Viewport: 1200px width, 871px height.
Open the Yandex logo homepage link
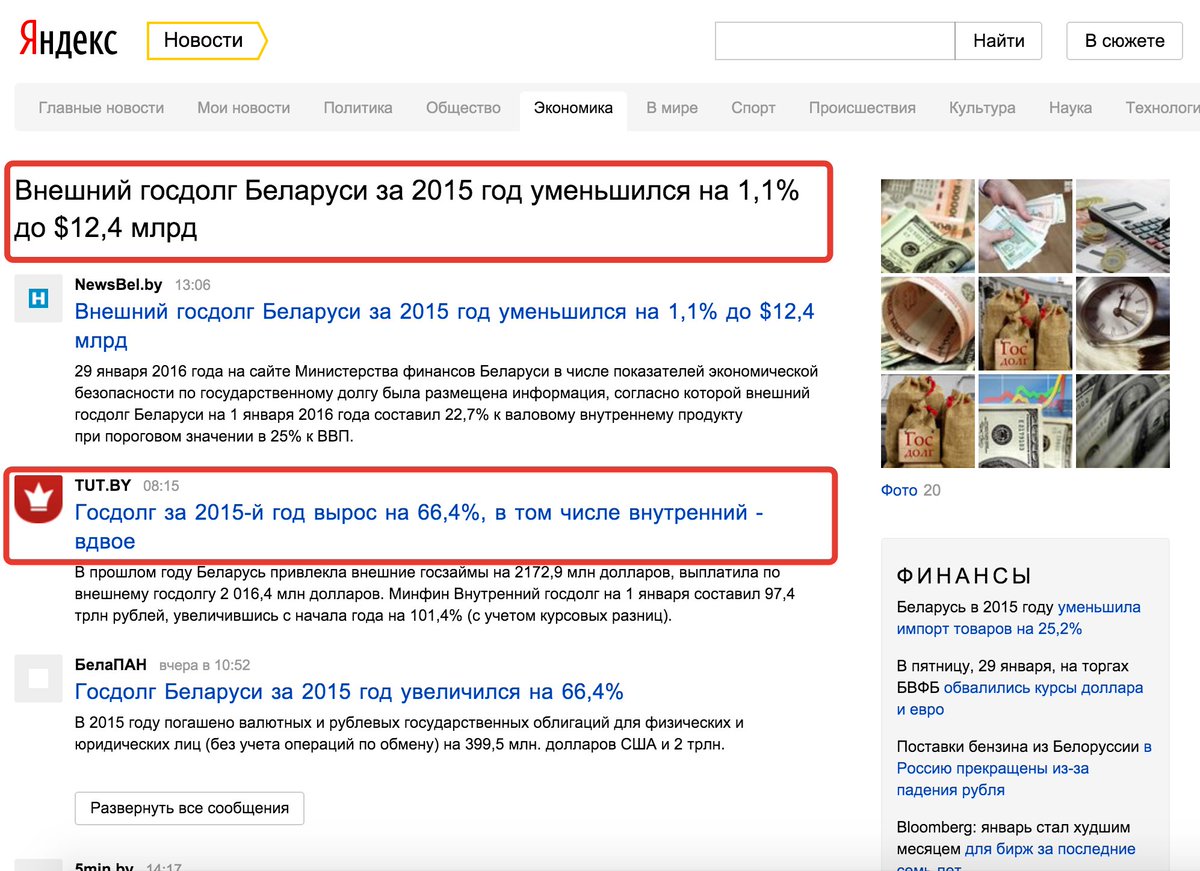pos(68,41)
